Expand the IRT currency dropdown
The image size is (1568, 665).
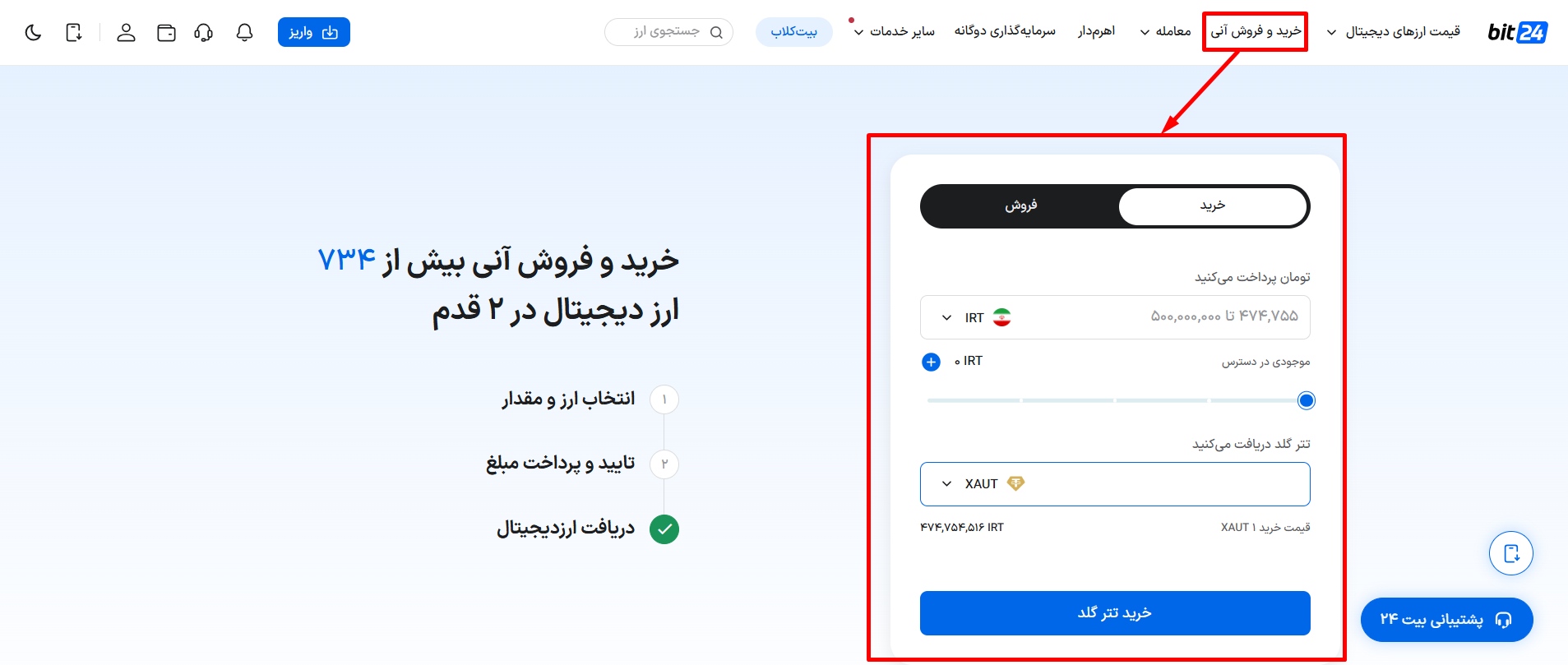976,317
